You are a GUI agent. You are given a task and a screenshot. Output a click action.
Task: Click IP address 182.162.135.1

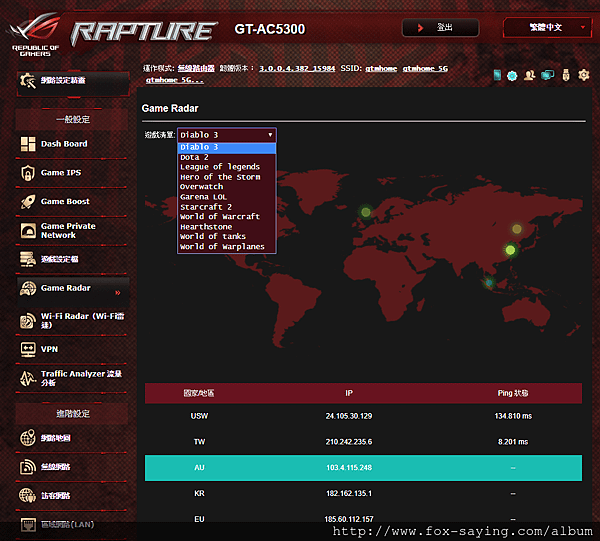point(349,494)
